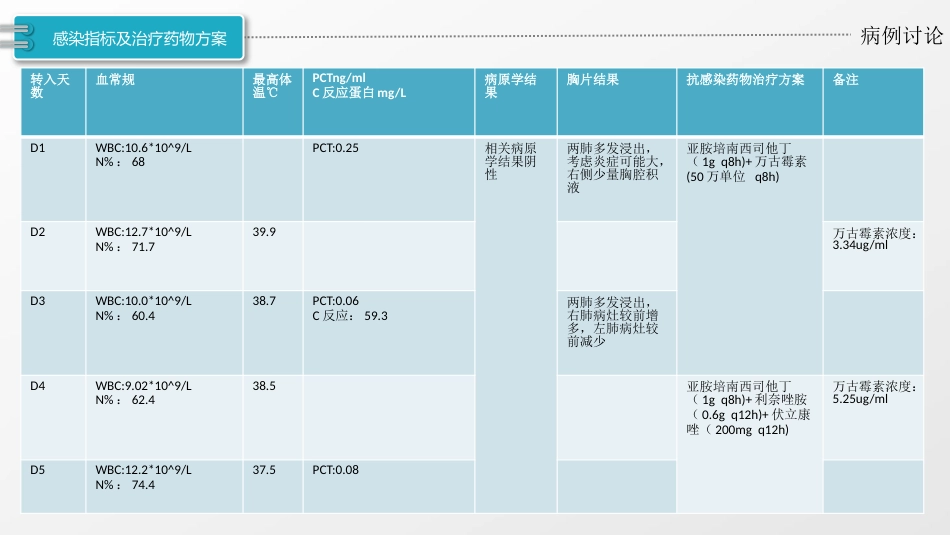This screenshot has height=535, width=950.
Task: Click the 最高体温℃ header cell
Action: (x=273, y=102)
